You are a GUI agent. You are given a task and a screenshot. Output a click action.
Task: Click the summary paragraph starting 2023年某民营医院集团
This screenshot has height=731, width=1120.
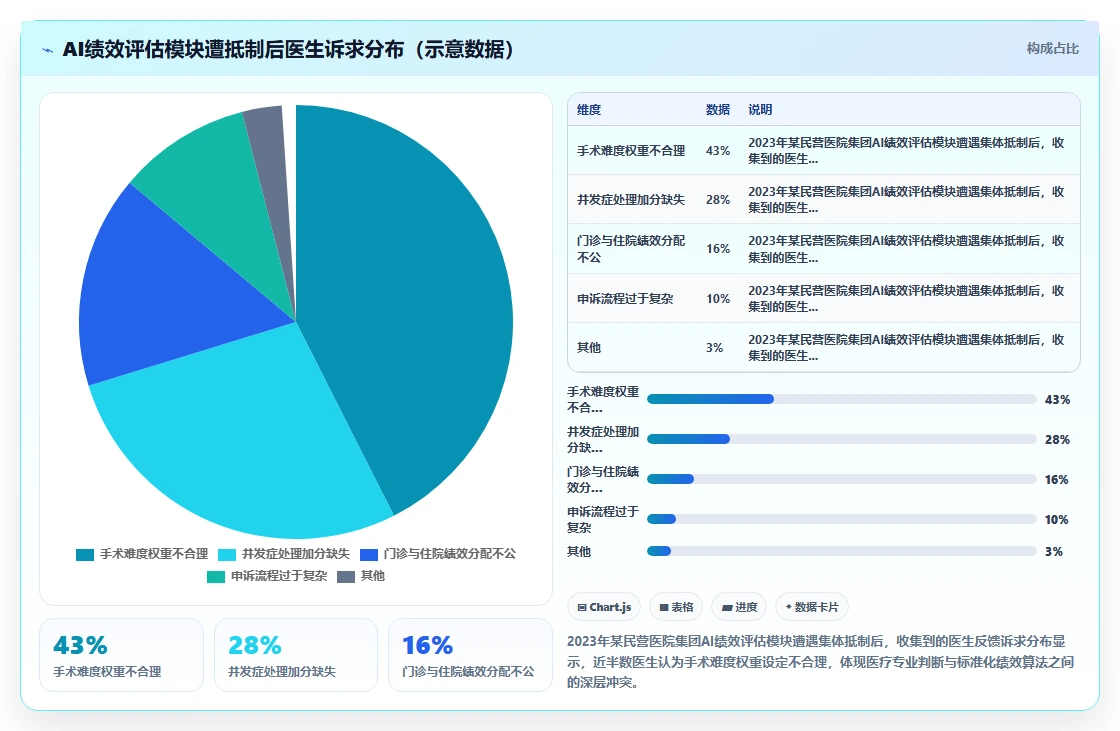click(821, 662)
